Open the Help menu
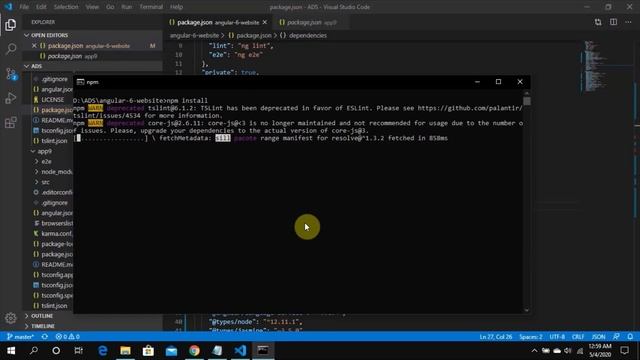This screenshot has height=360, width=640. click(176, 7)
